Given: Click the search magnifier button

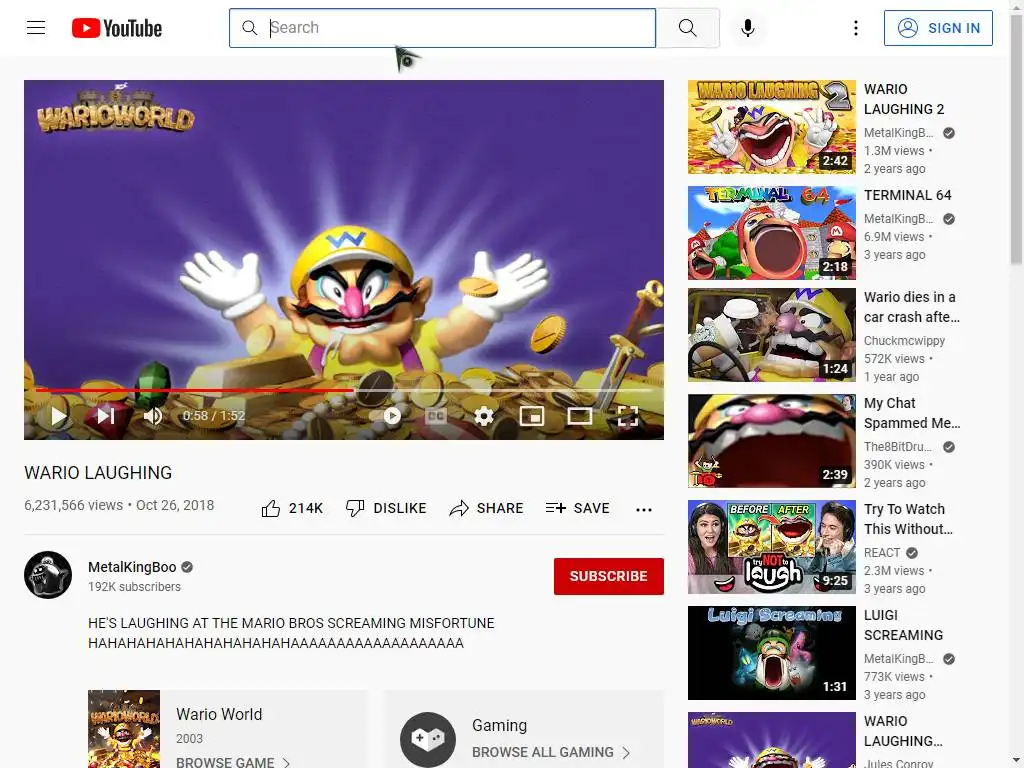Looking at the screenshot, I should tap(688, 27).
